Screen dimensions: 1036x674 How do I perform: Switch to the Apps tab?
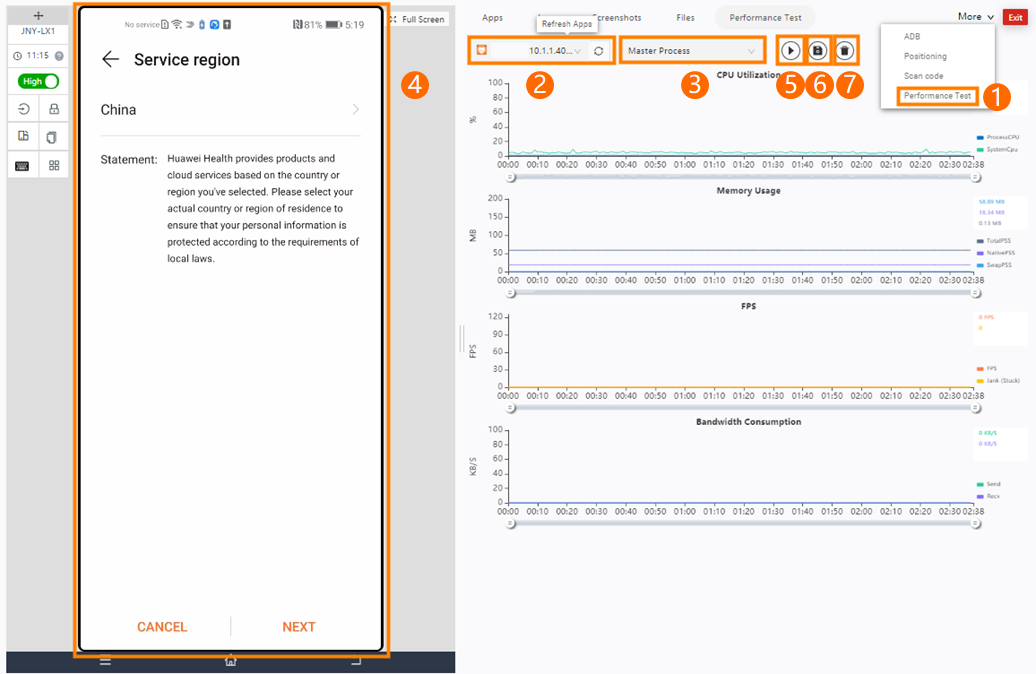(x=492, y=18)
